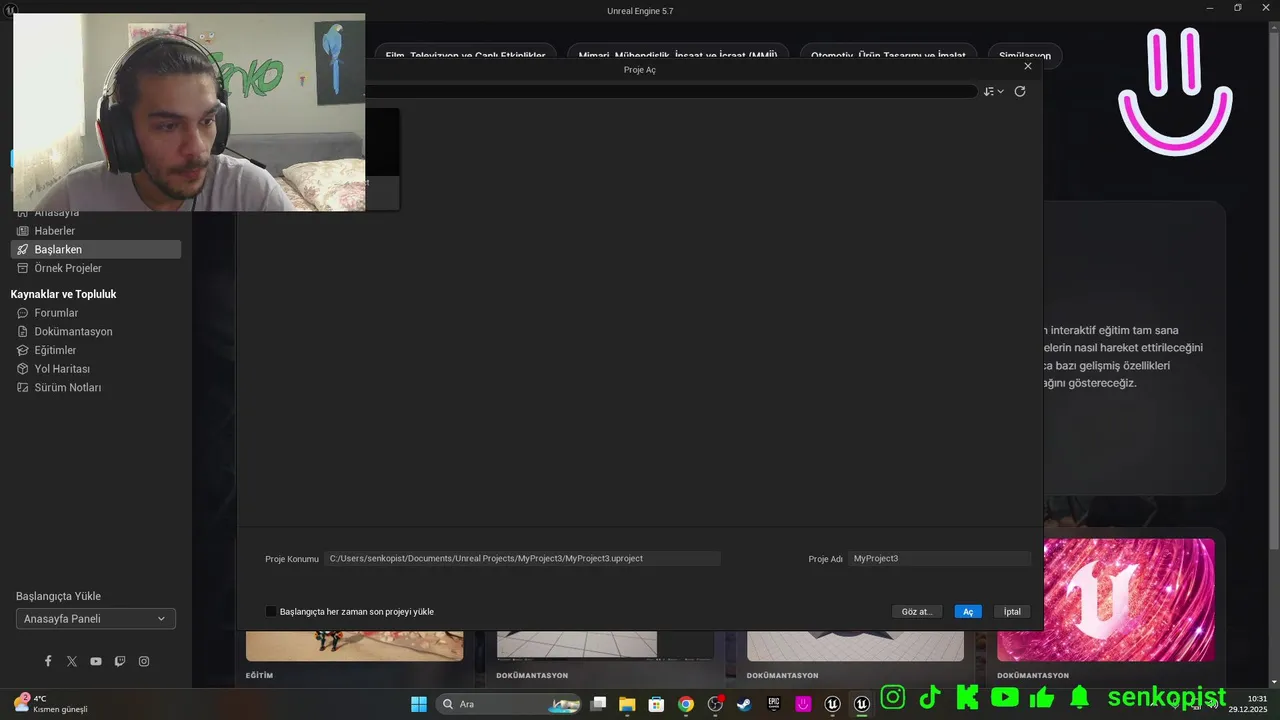Click the Proje Konumu path field
1280x720 pixels.
tap(523, 558)
